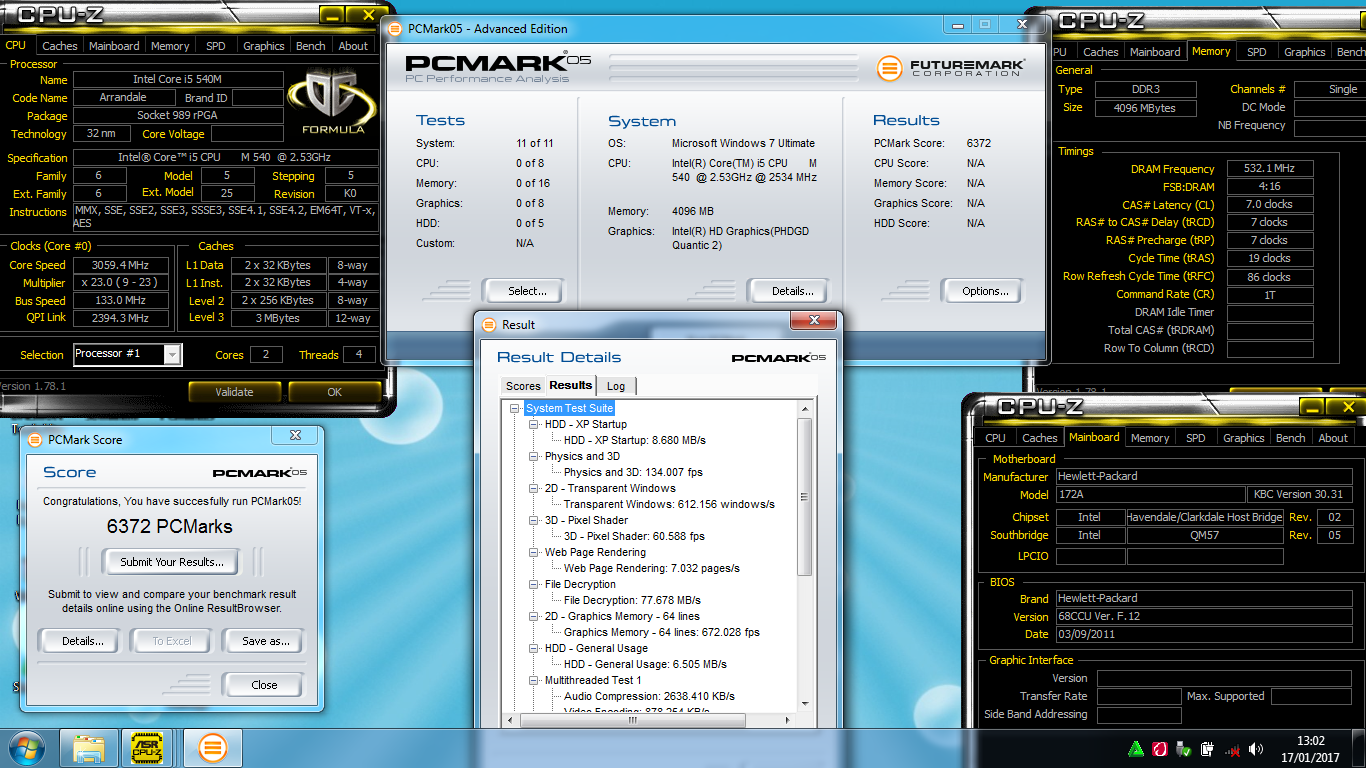
Task: Click Submit Your Results... button
Action: tap(172, 562)
